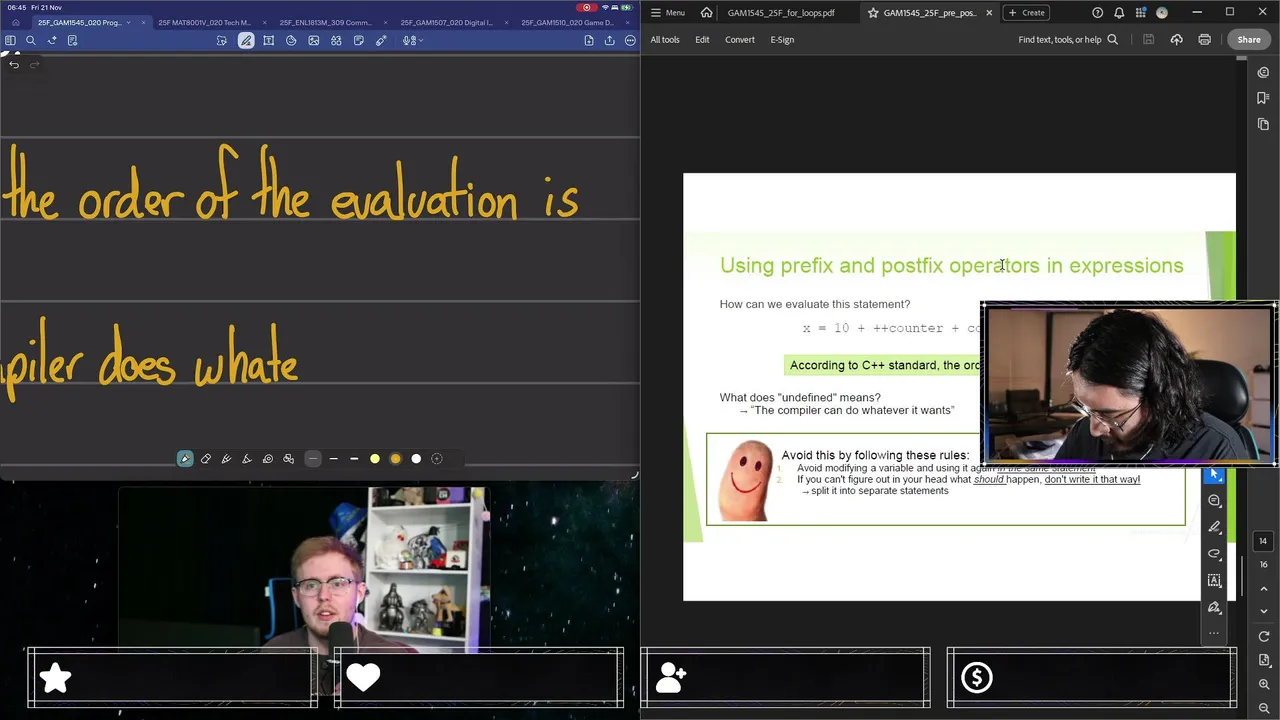This screenshot has width=1280, height=720.
Task: Select the Acrobat text box tool
Action: pos(1215,580)
